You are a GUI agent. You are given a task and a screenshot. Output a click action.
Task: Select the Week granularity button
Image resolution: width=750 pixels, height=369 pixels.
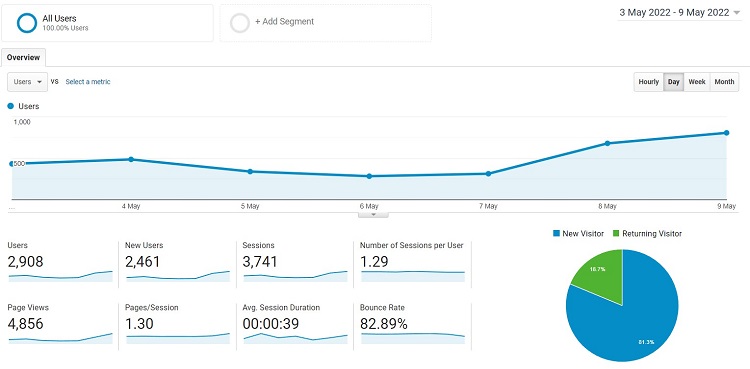[x=697, y=82]
